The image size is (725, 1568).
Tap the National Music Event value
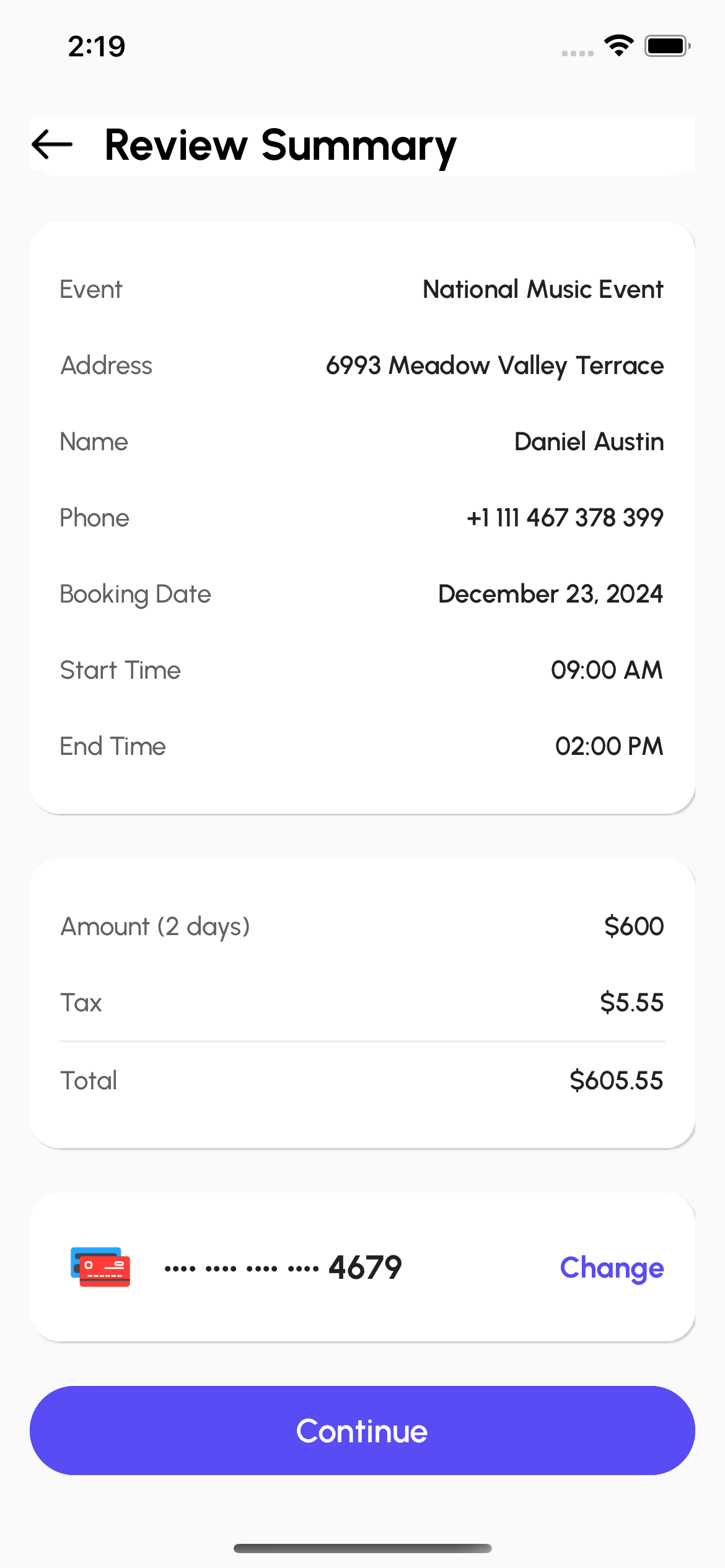point(543,289)
